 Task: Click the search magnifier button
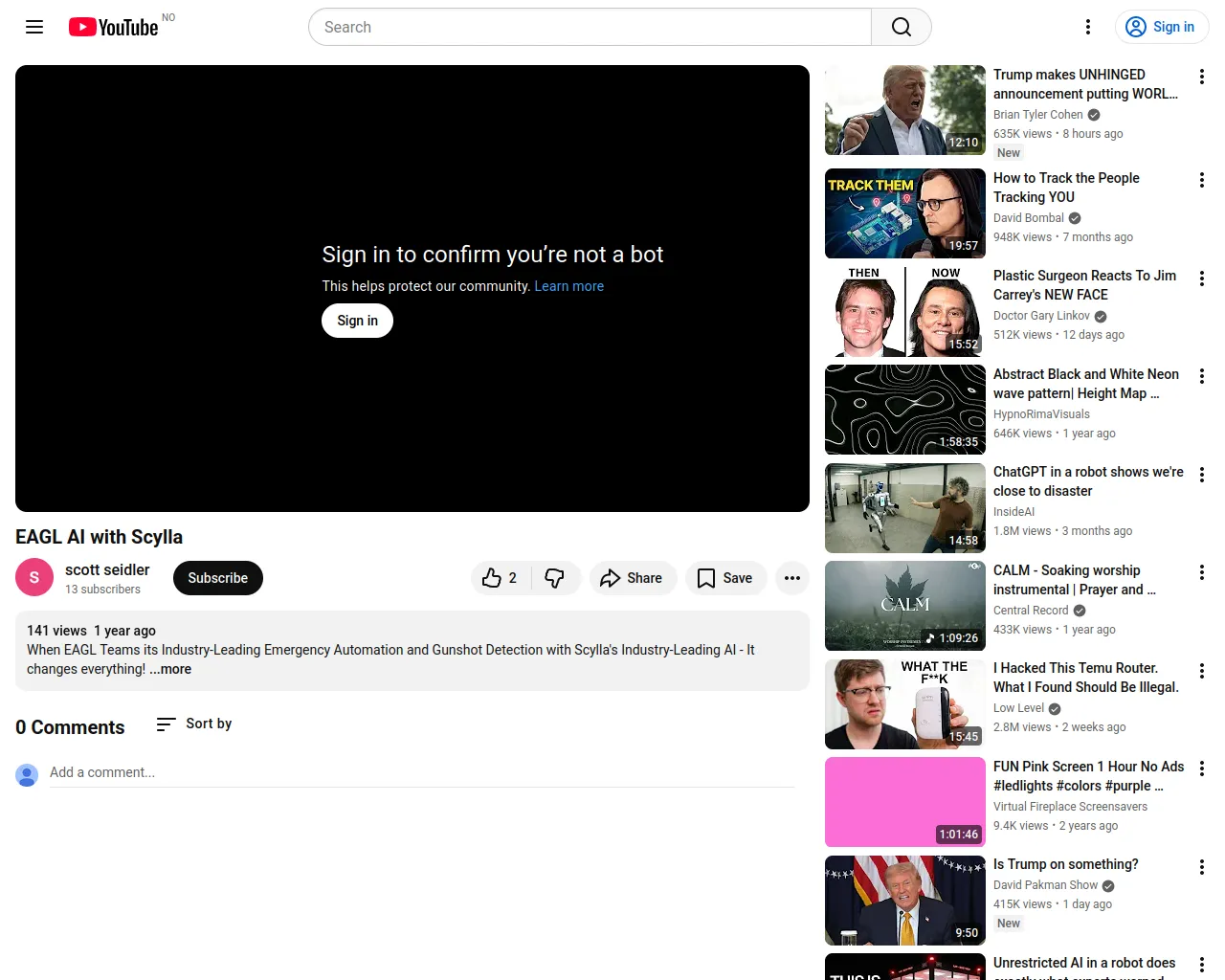[x=901, y=27]
